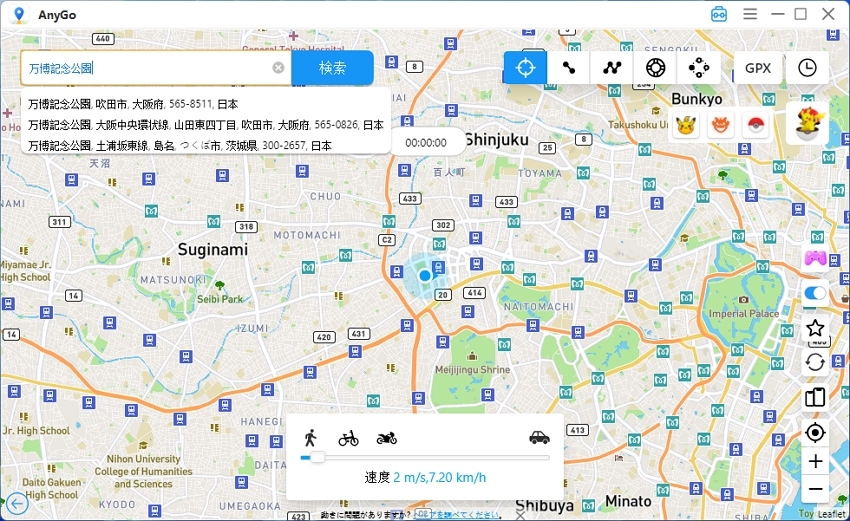Choose the walking speed icon
This screenshot has width=850, height=521.
(311, 438)
